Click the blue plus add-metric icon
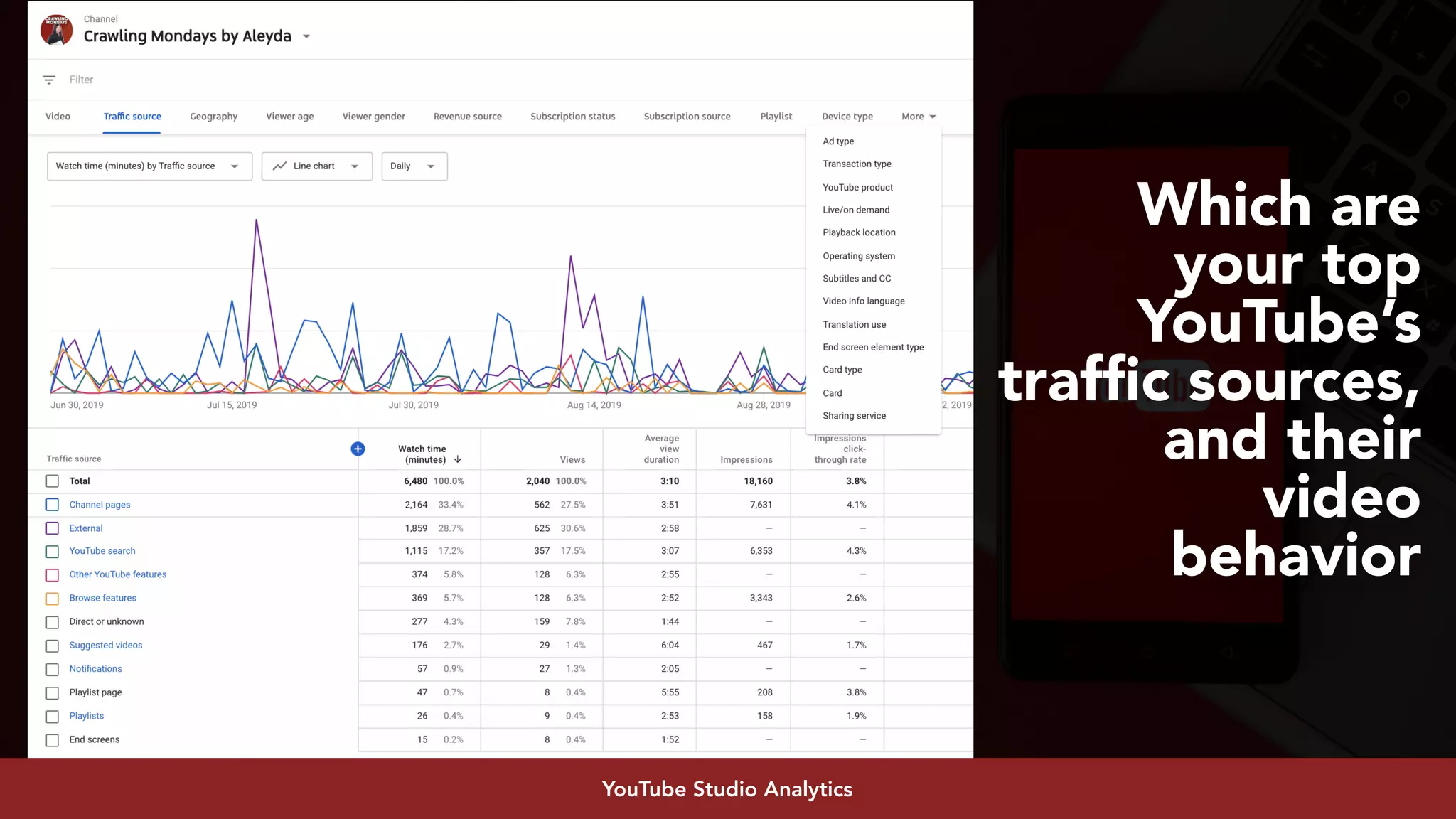Image resolution: width=1456 pixels, height=819 pixels. click(358, 449)
